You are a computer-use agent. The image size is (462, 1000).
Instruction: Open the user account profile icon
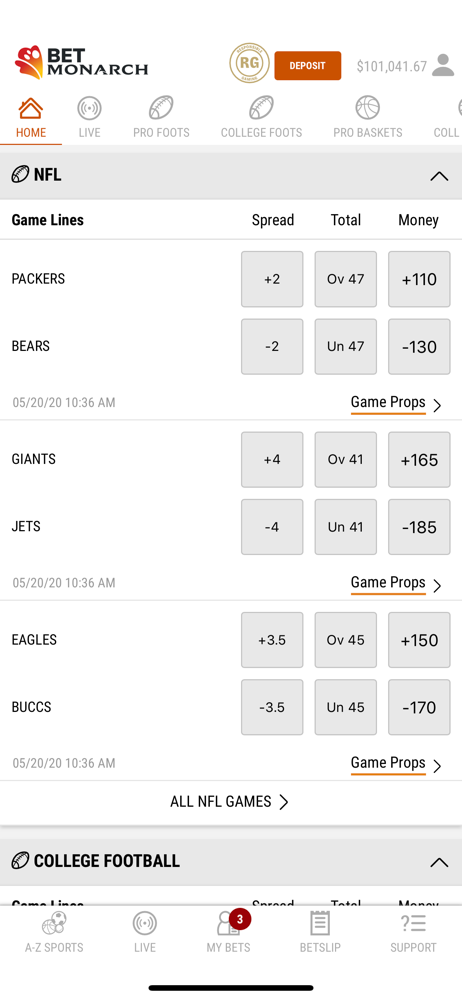(x=443, y=66)
